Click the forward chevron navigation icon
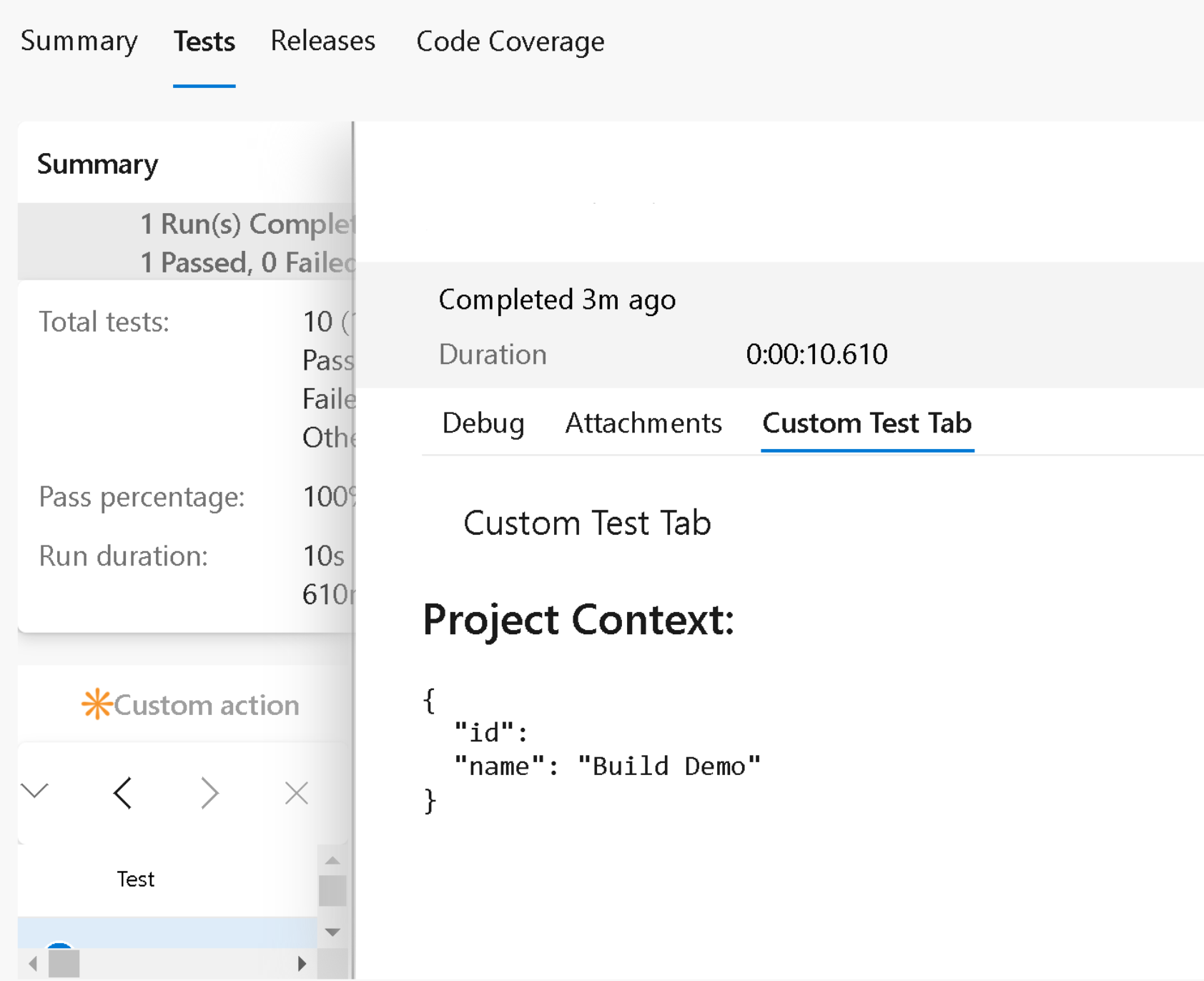 209,792
